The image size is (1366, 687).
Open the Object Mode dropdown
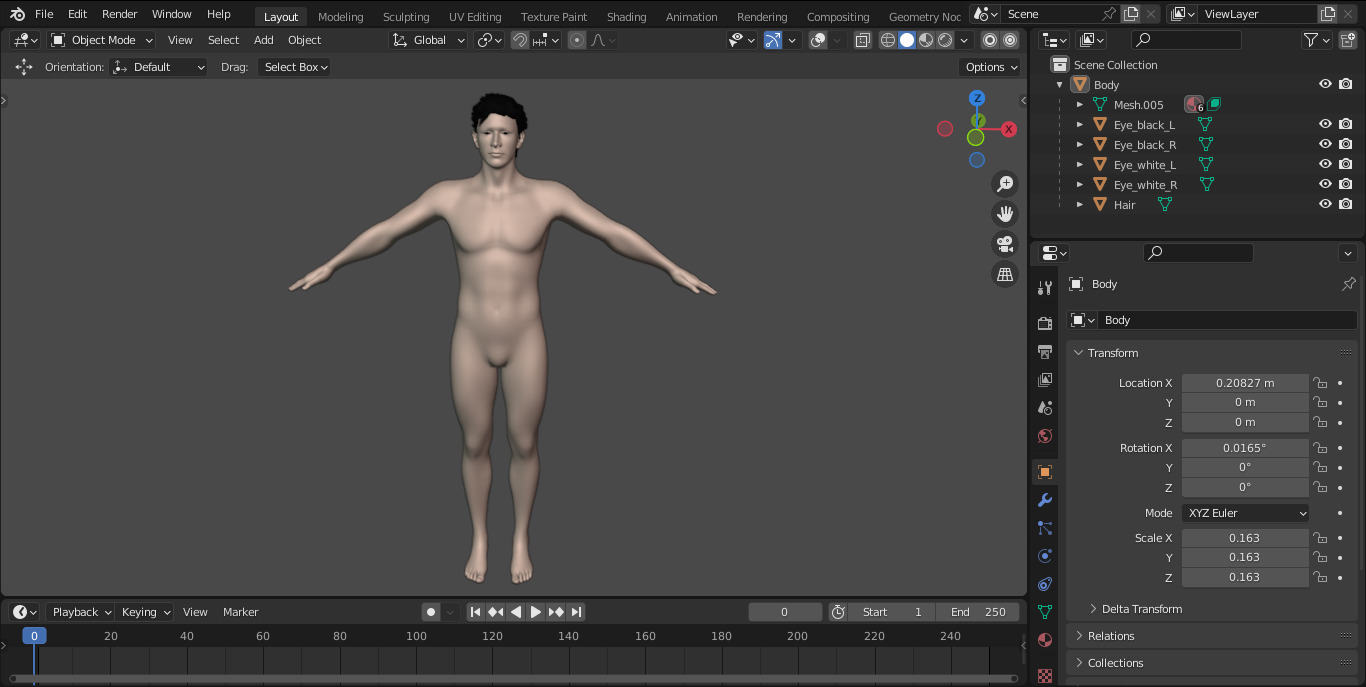[x=101, y=40]
